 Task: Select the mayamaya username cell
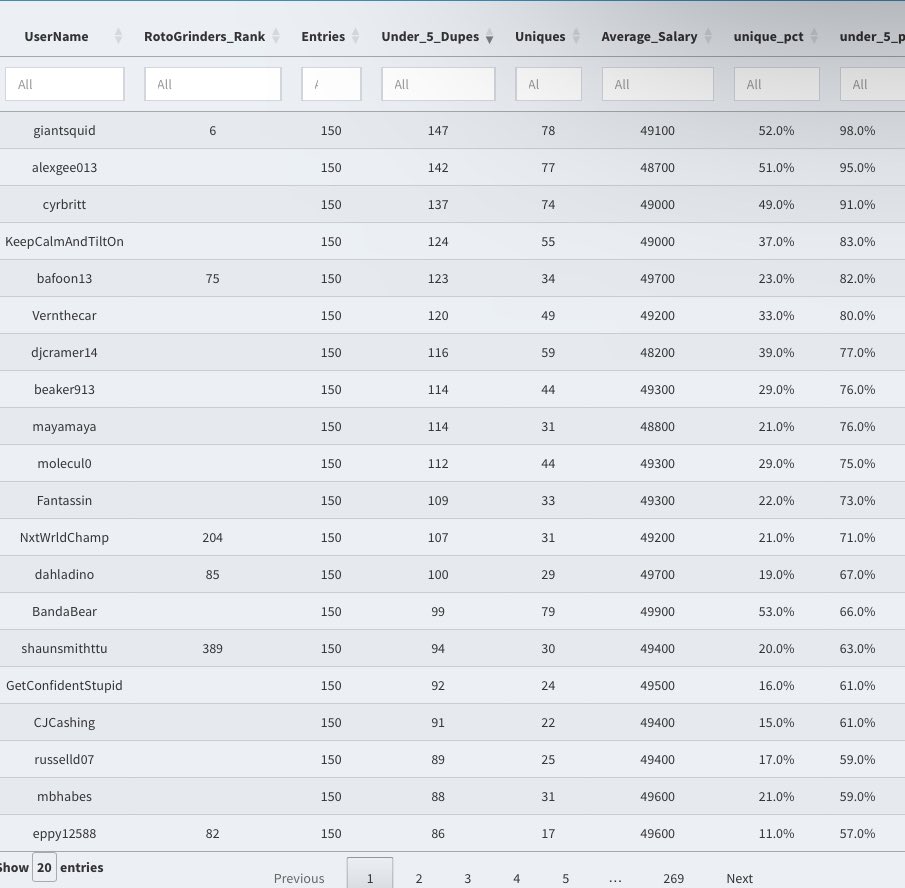click(x=65, y=426)
